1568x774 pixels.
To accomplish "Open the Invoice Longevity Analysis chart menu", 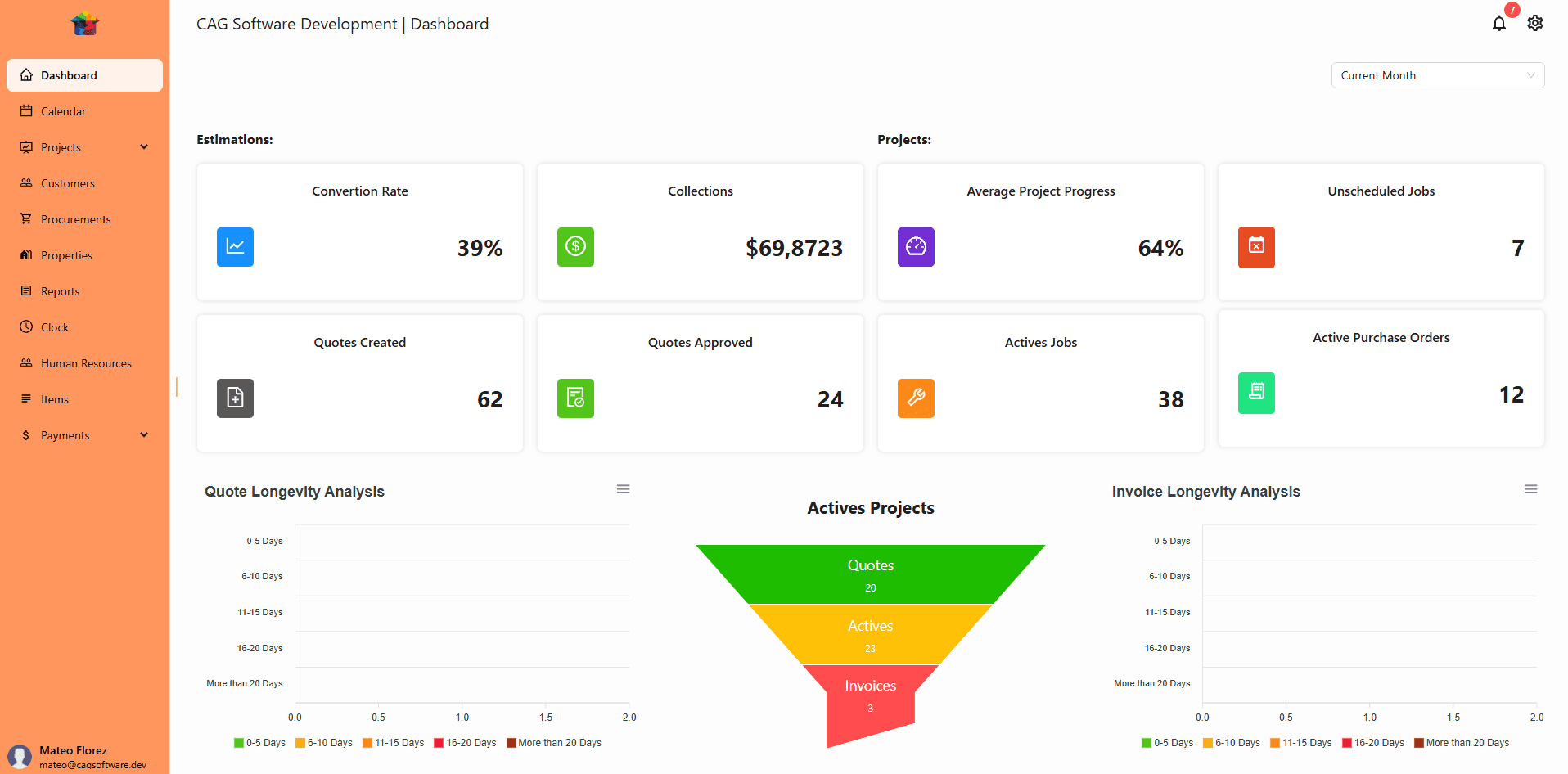I will pos(1530,488).
